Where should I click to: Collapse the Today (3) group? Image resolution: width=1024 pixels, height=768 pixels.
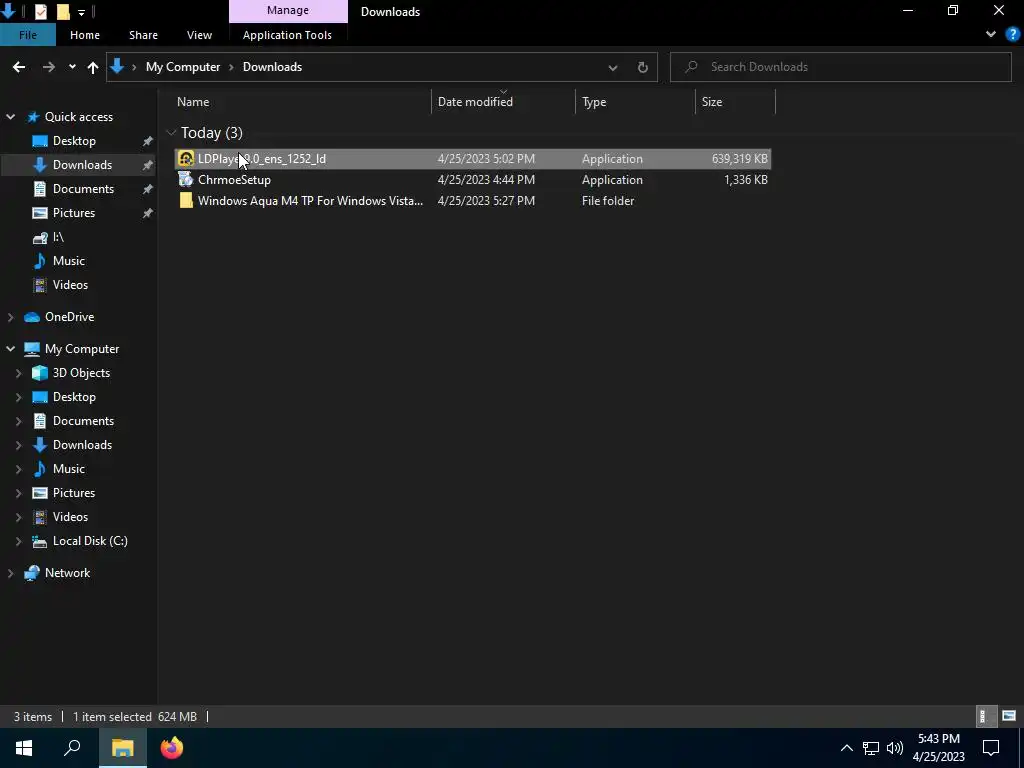[x=171, y=133]
